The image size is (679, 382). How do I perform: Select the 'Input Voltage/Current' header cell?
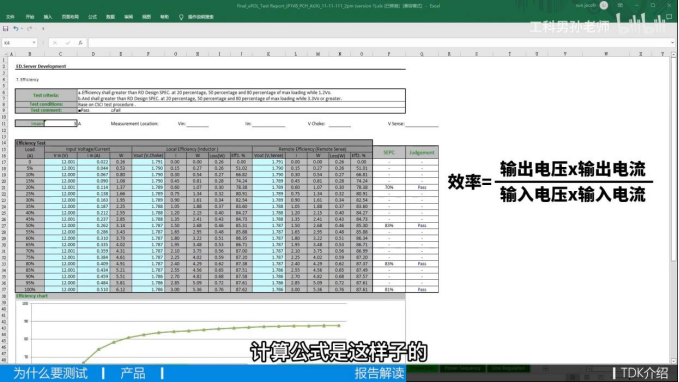coord(88,149)
